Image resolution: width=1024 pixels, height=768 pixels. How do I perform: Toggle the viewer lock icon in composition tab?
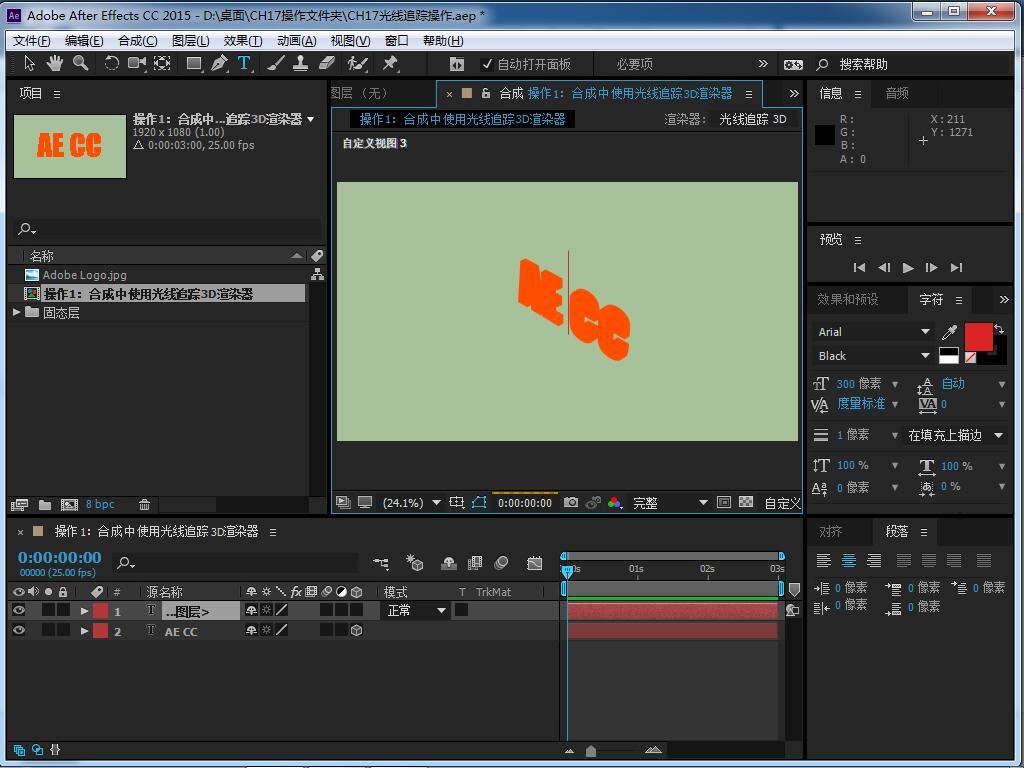pyautogui.click(x=486, y=93)
